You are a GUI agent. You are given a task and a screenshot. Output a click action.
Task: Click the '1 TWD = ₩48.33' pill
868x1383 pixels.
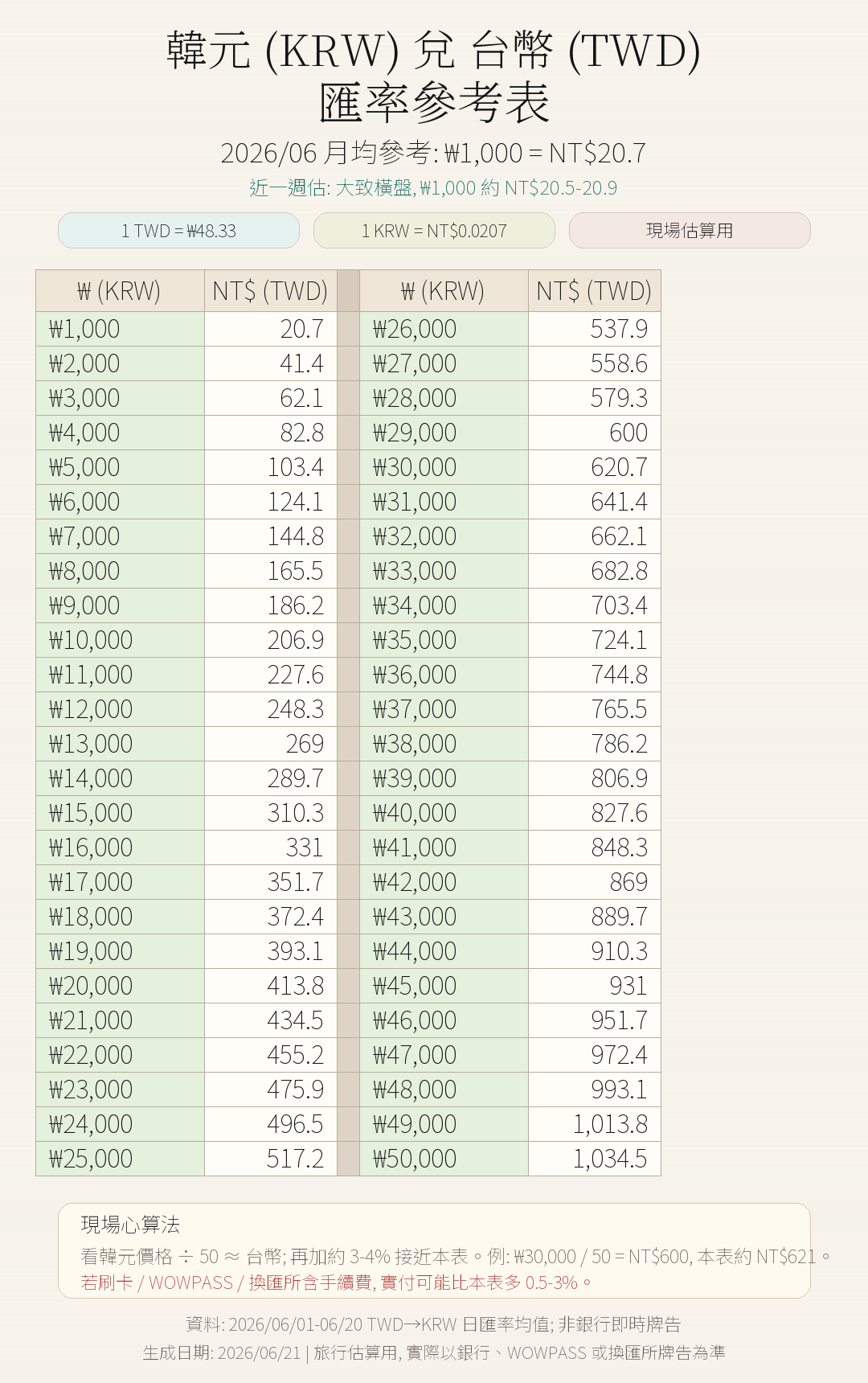coord(178,231)
